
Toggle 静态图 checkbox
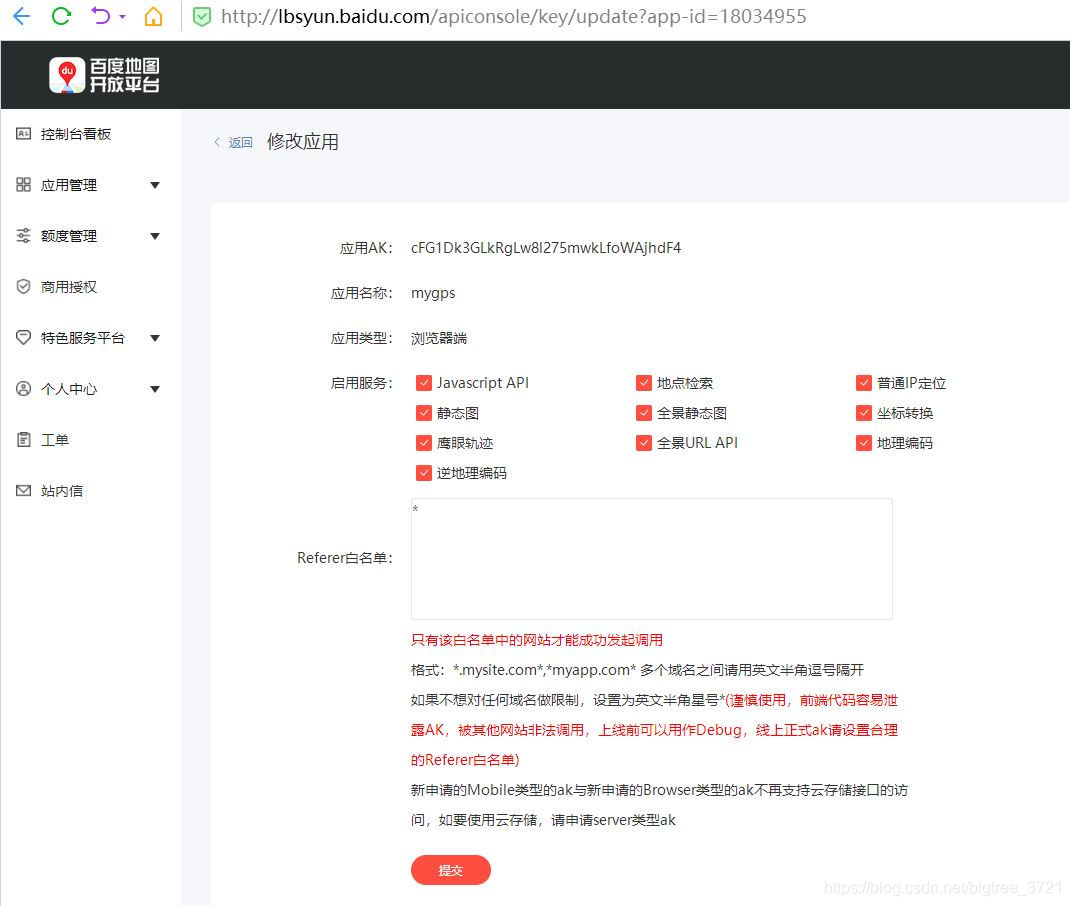pyautogui.click(x=424, y=413)
